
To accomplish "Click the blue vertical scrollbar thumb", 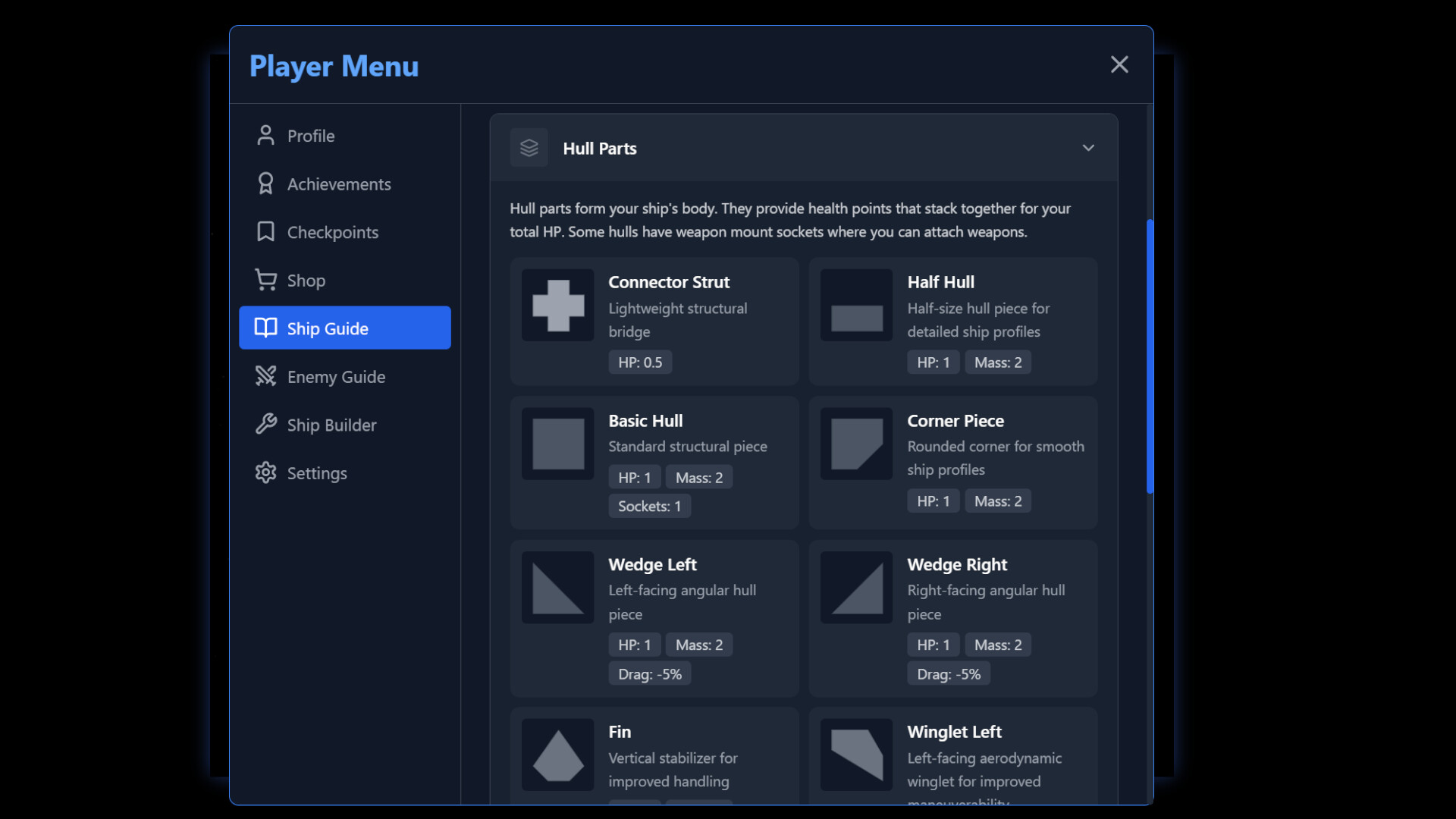I will click(x=1150, y=356).
